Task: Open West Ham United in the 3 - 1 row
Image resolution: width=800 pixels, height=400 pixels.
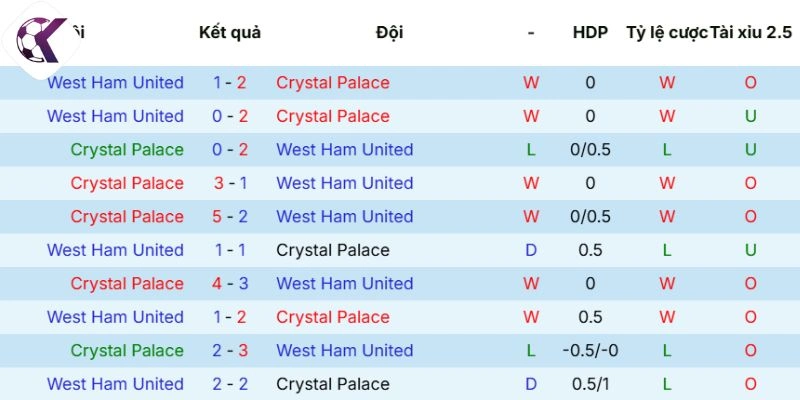Action: coord(344,183)
